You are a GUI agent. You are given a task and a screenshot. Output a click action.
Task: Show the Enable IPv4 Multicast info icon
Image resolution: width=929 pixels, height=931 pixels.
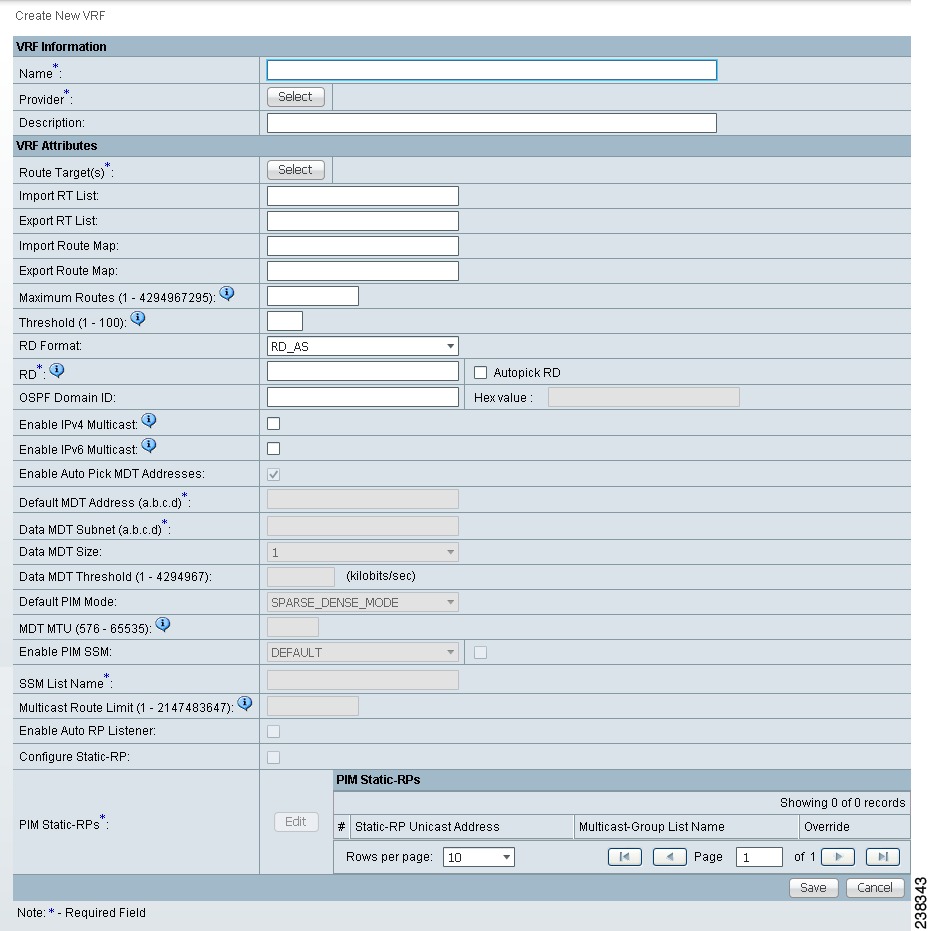(149, 420)
